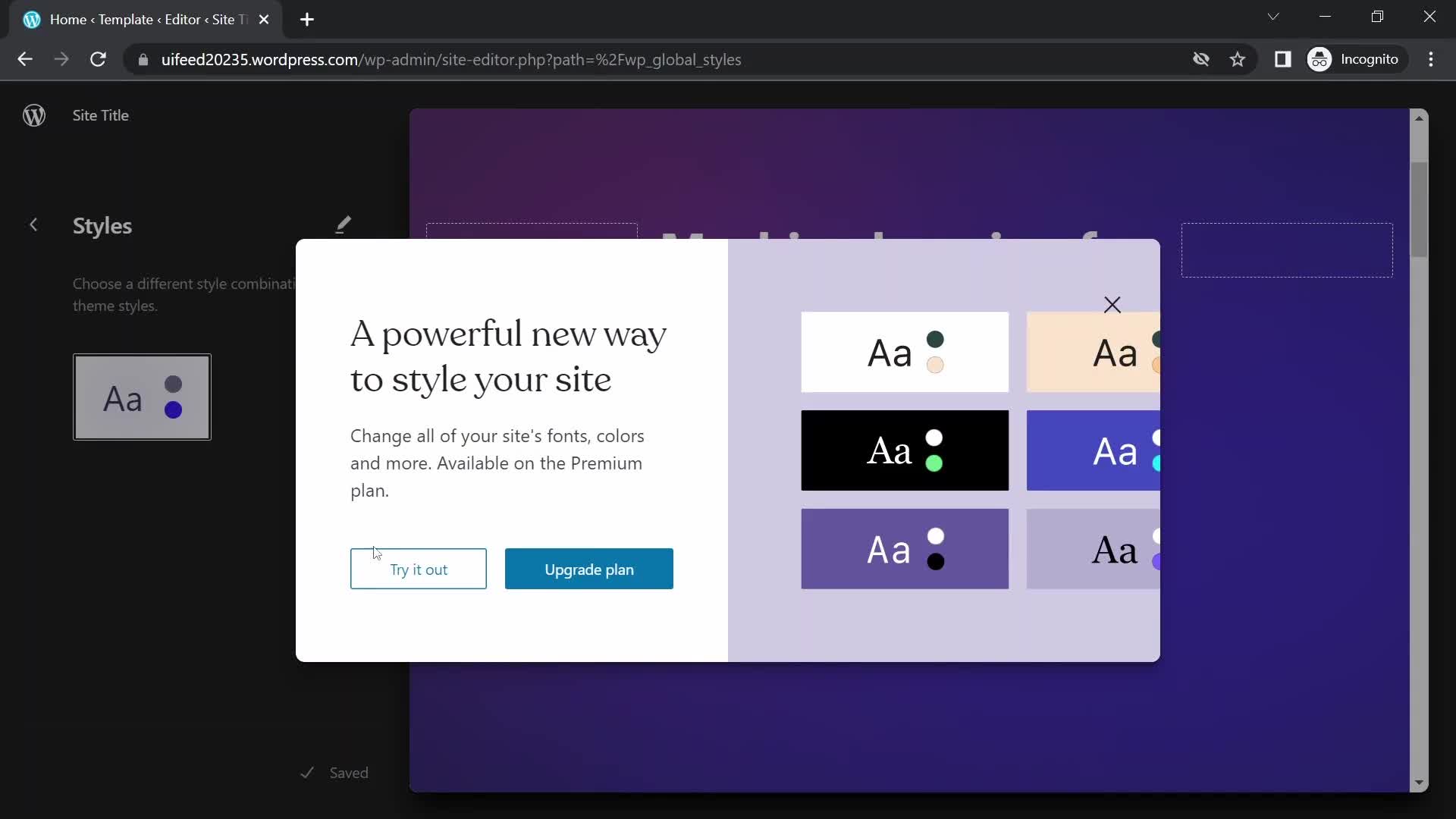Click 'Upgrade plan' button
This screenshot has height=819, width=1456.
589,569
